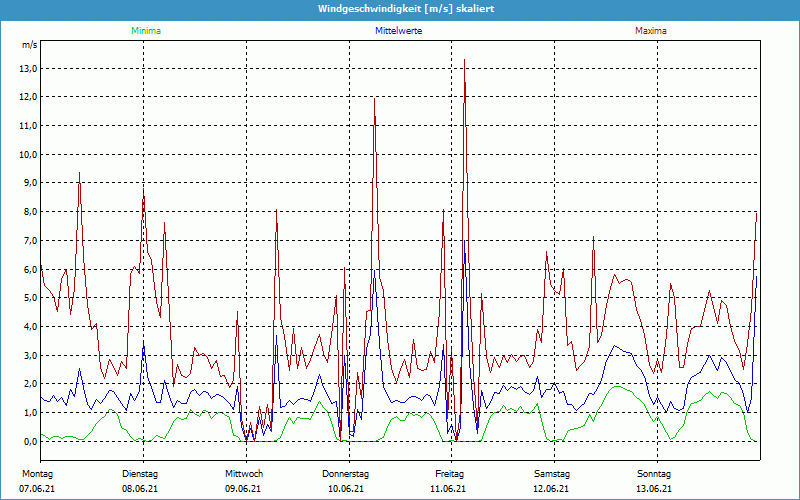
Task: Click the Sonntag day label
Action: [654, 474]
